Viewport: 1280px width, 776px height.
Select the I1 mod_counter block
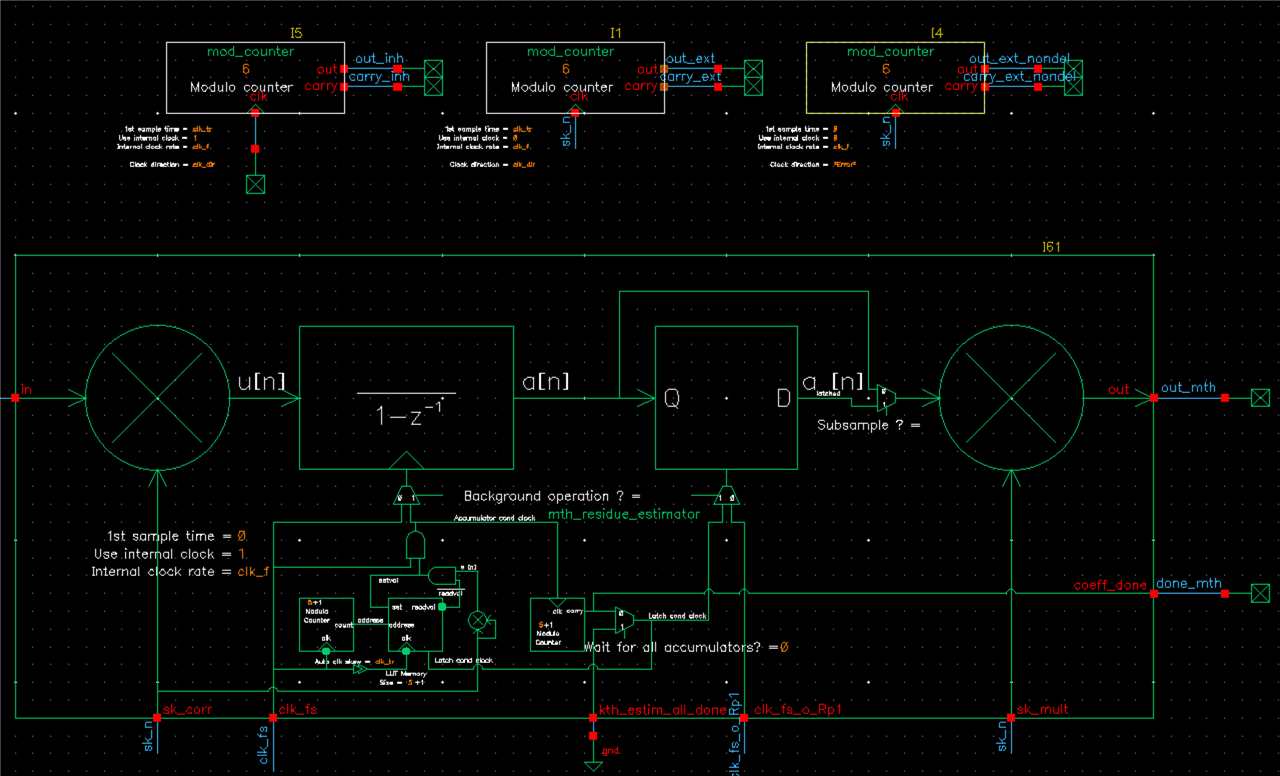tap(575, 78)
